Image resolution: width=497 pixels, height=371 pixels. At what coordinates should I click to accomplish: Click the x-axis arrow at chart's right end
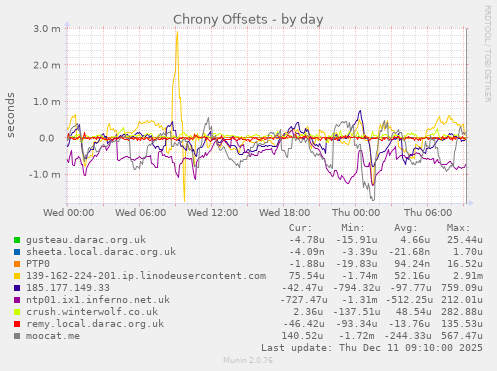point(471,203)
